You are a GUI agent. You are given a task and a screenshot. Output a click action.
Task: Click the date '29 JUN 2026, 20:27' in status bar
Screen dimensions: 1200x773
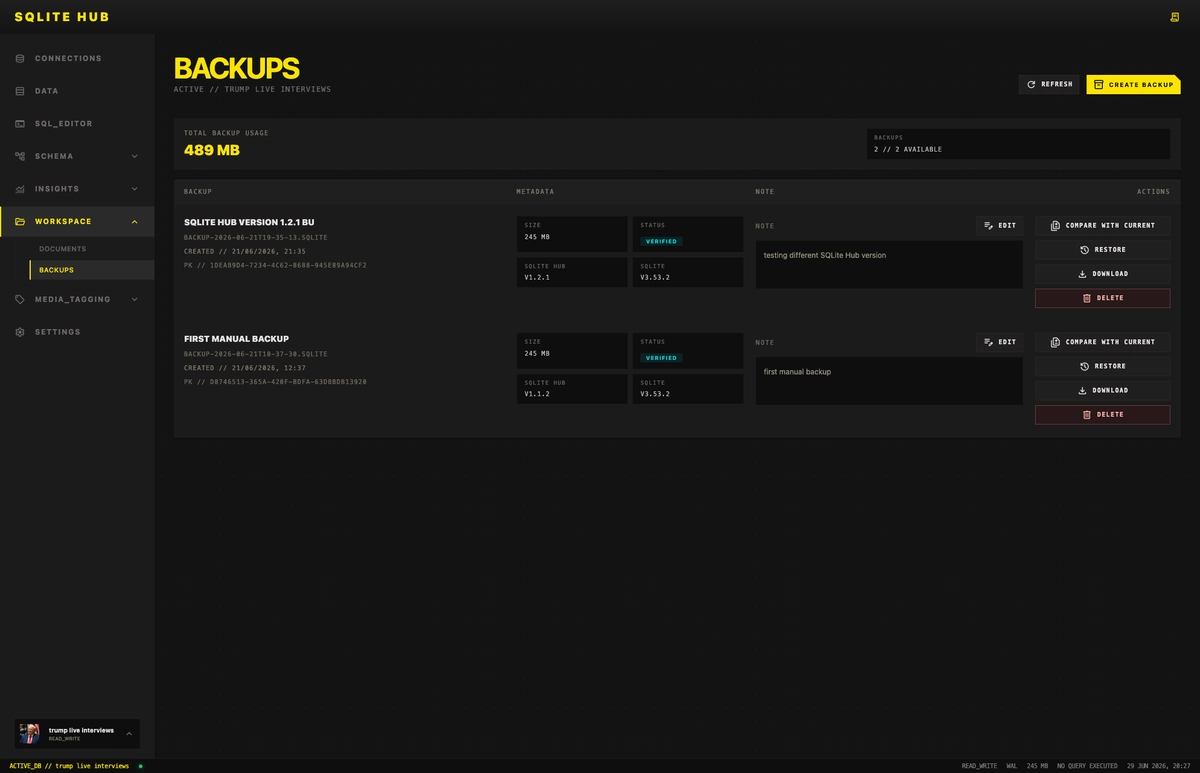click(1158, 766)
